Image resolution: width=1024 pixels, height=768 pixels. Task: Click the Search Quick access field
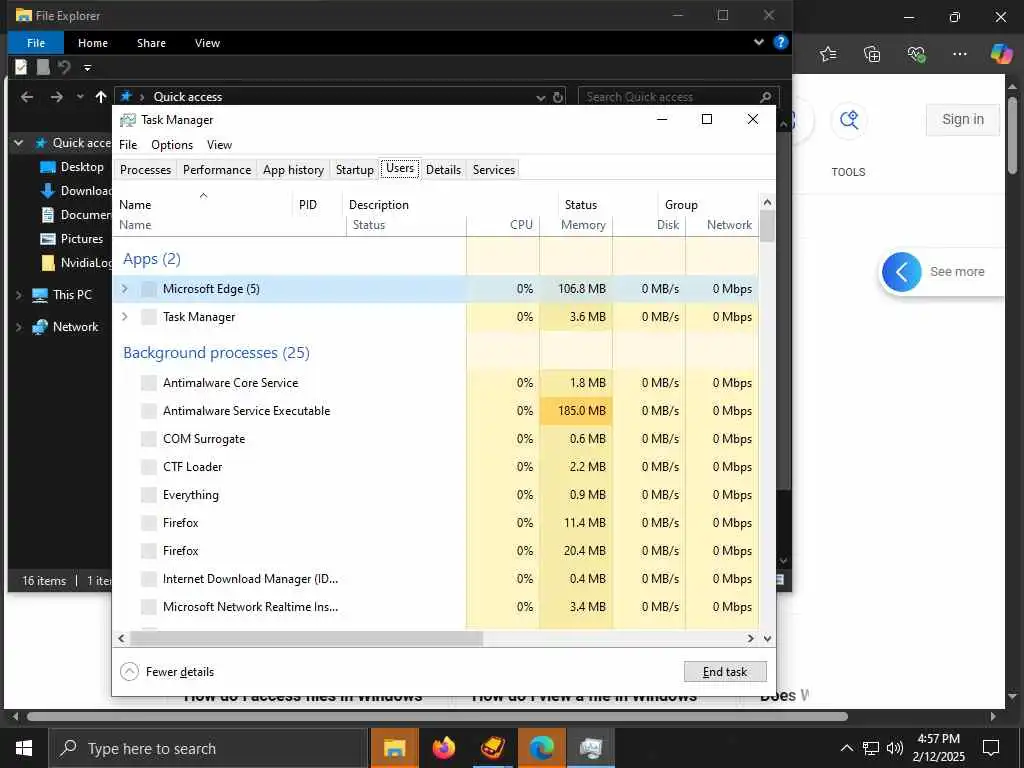[x=678, y=97]
